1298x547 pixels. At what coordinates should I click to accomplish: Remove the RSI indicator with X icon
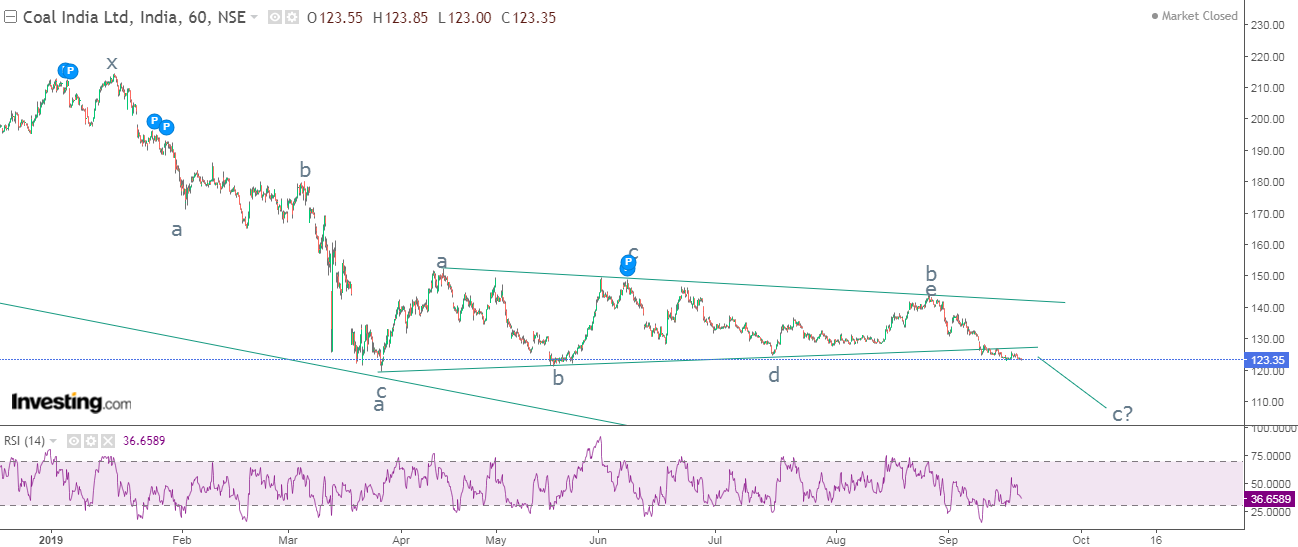[107, 440]
